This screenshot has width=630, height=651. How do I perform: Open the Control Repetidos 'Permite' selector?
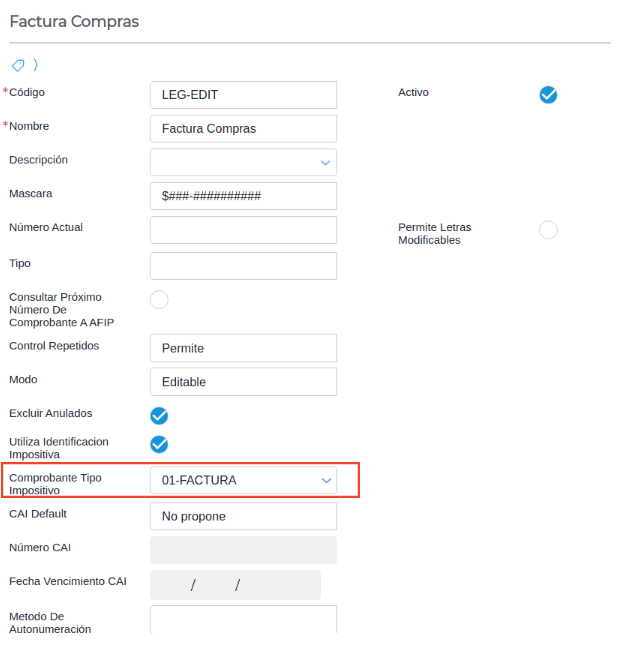pyautogui.click(x=243, y=348)
